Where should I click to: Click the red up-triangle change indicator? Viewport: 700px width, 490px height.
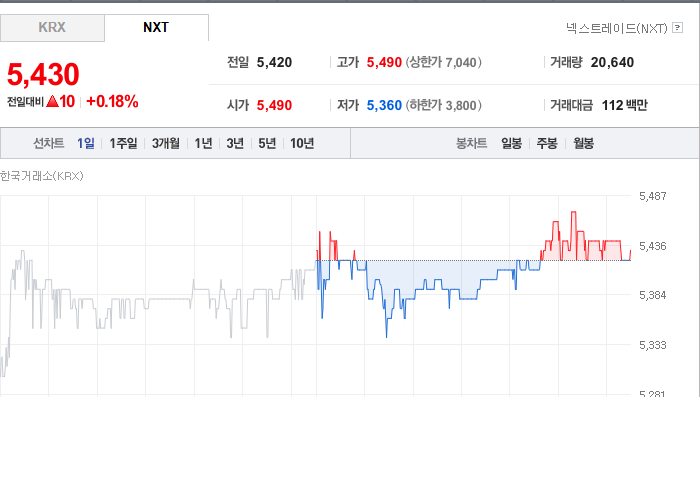coord(53,102)
